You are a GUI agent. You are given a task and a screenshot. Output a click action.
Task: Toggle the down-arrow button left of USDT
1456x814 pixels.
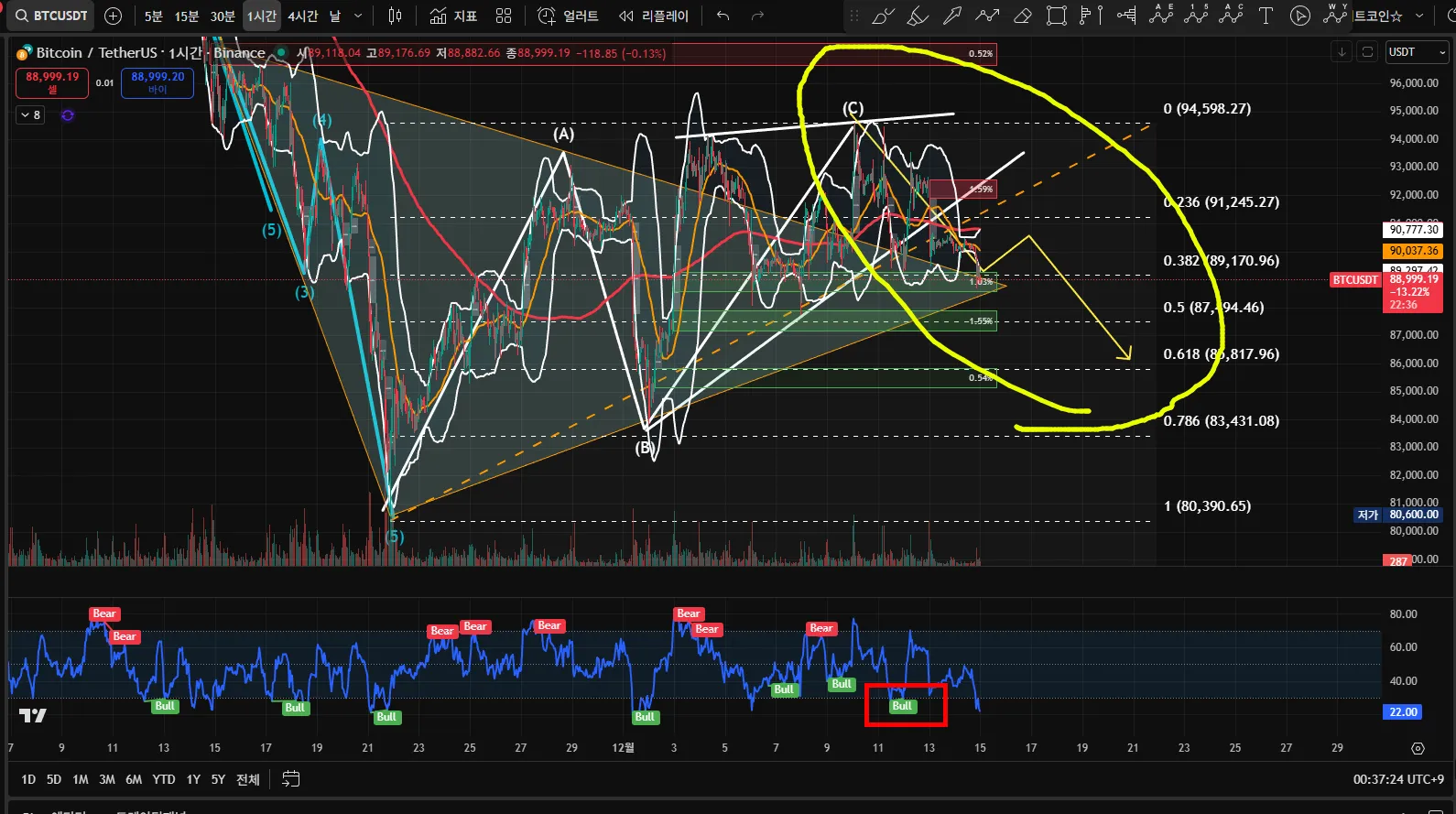1342,52
